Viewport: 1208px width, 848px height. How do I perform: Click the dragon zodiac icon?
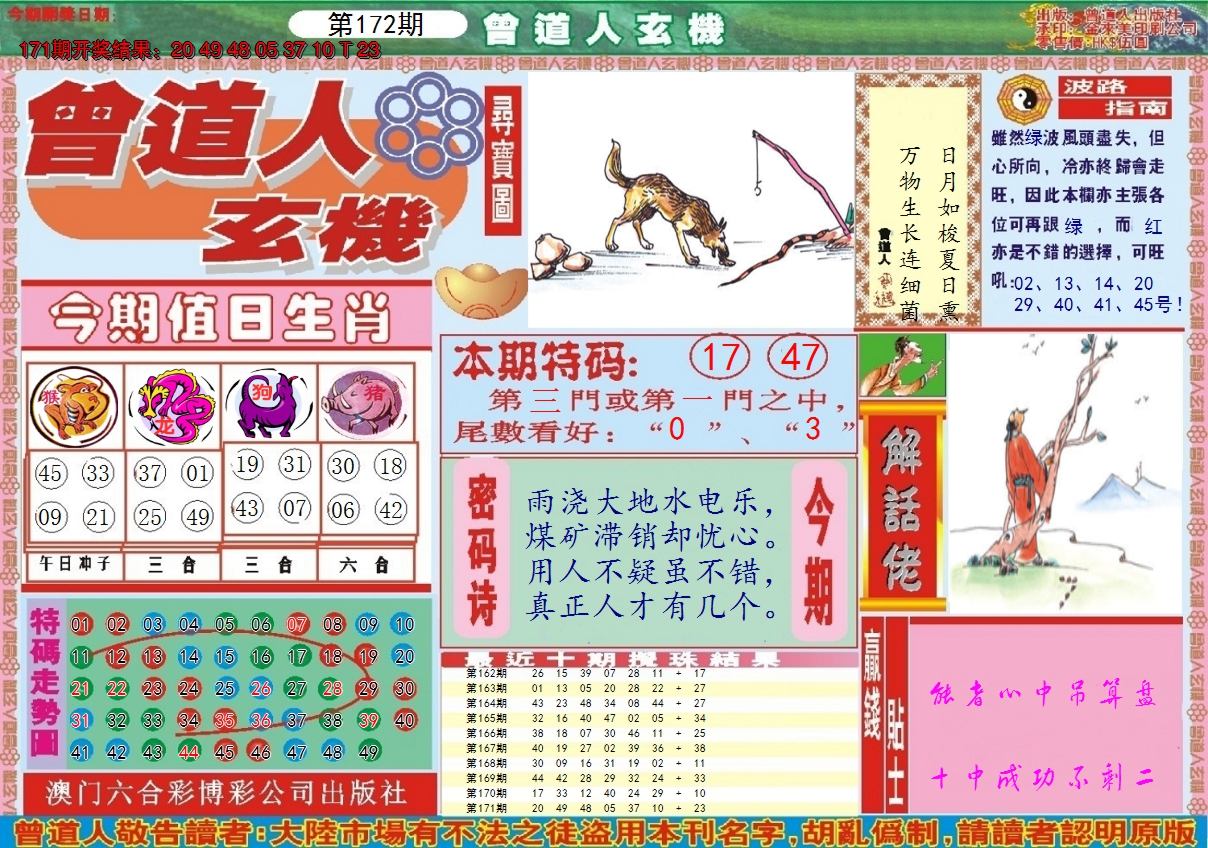(172, 406)
